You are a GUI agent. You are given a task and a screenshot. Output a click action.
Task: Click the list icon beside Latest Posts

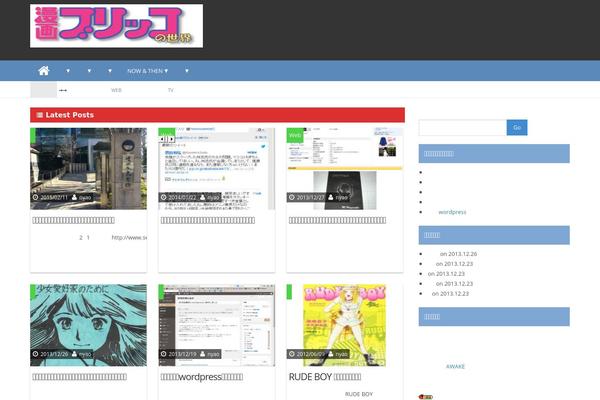pos(39,115)
